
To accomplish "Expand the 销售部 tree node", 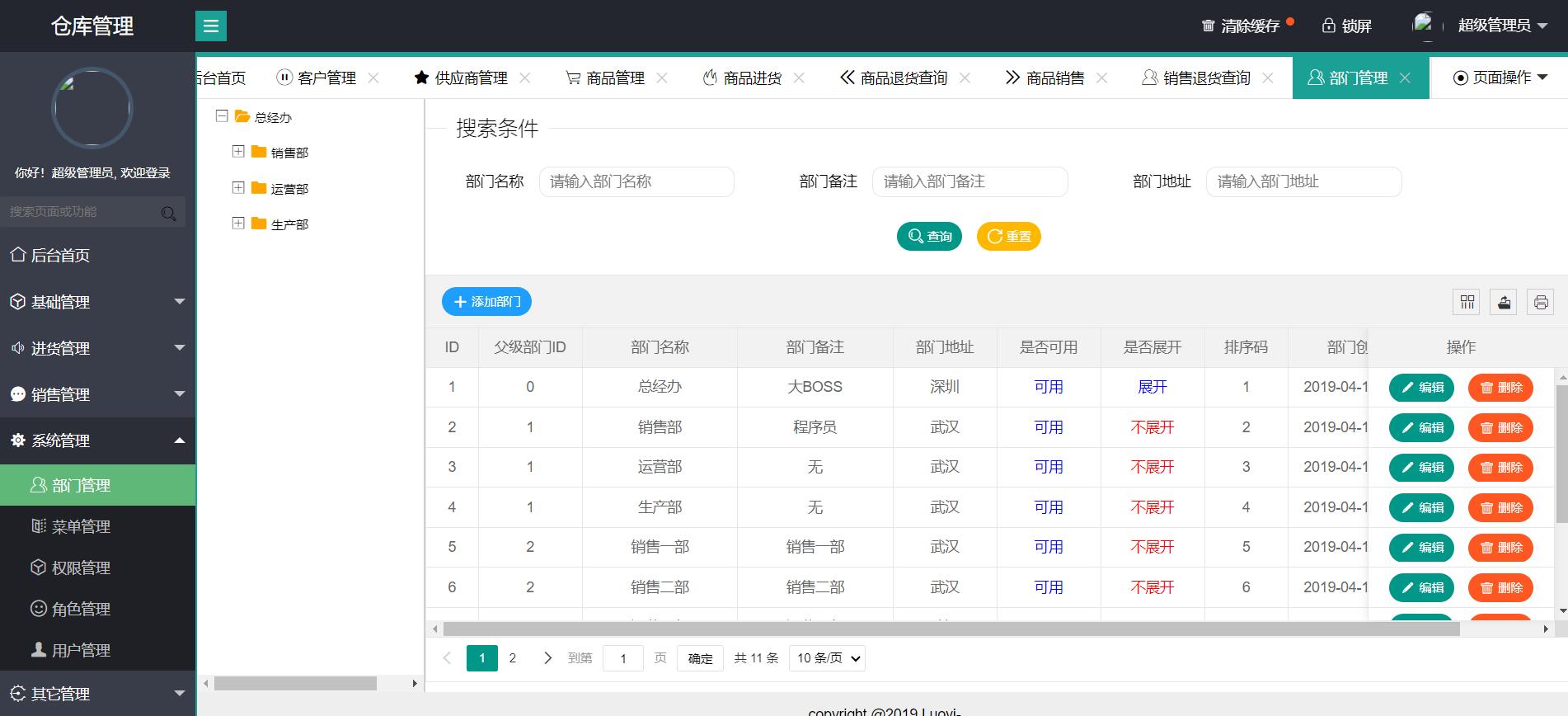I will 238,152.
